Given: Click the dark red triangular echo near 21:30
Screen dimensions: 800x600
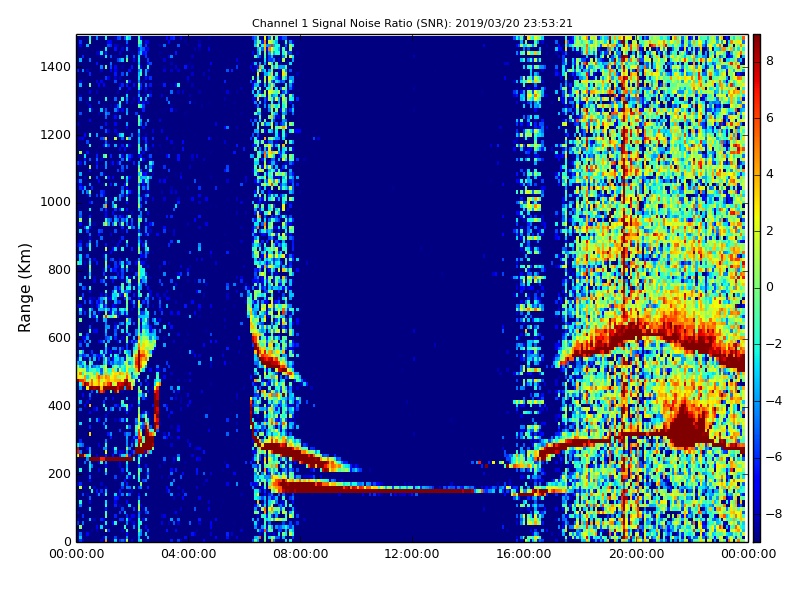Looking at the screenshot, I should pos(686,427).
